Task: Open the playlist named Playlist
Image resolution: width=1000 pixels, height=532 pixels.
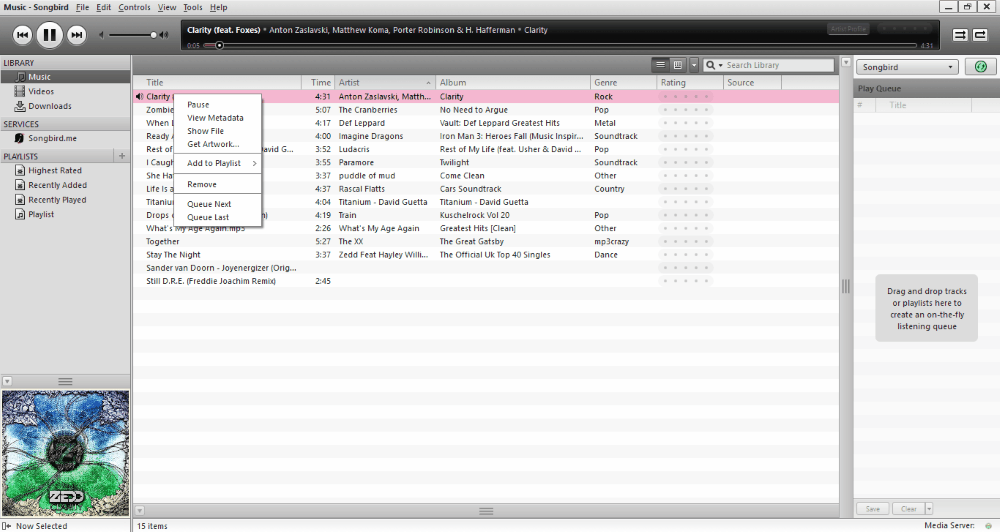Action: click(65, 214)
